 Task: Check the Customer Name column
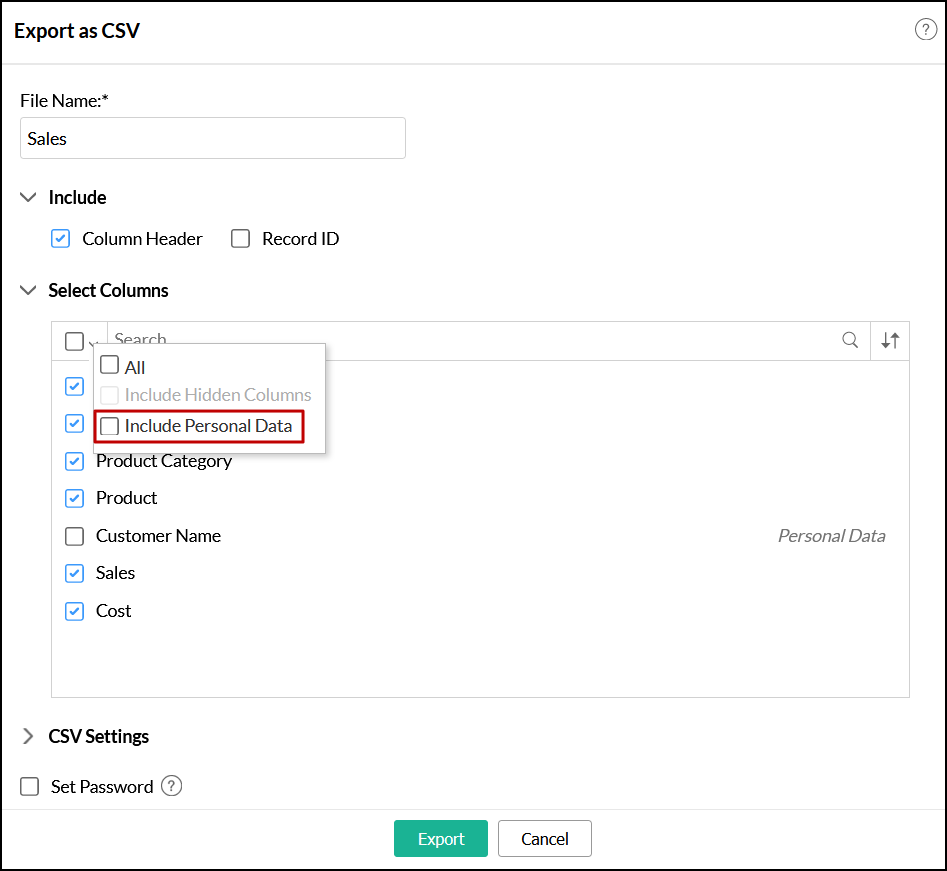75,536
